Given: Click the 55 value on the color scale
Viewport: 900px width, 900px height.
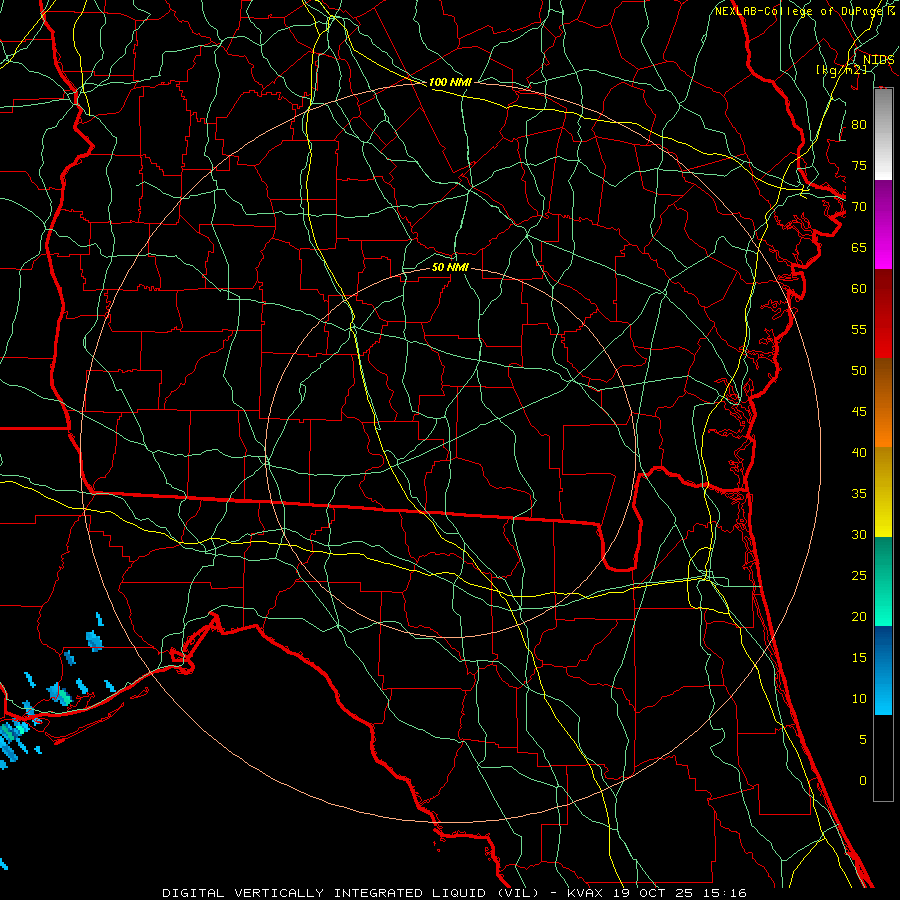Looking at the screenshot, I should tap(859, 329).
